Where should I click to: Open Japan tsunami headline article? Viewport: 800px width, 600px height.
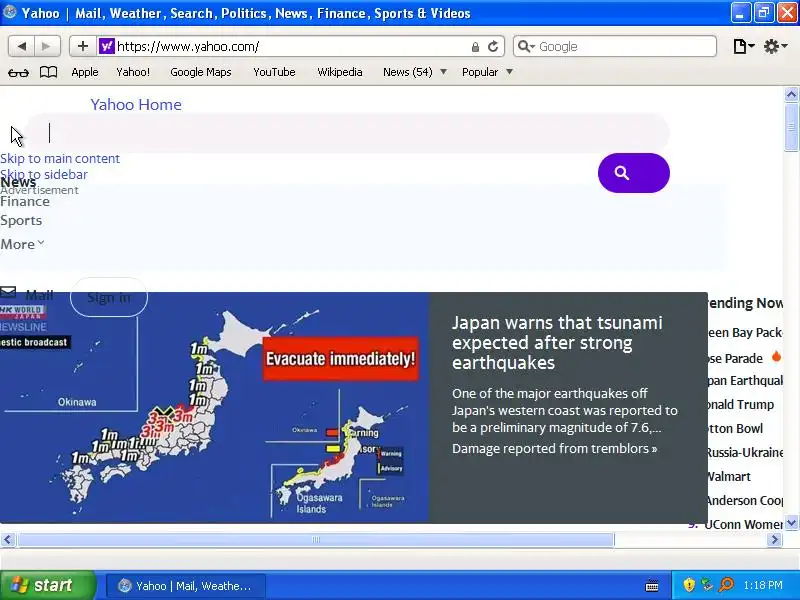pos(557,342)
